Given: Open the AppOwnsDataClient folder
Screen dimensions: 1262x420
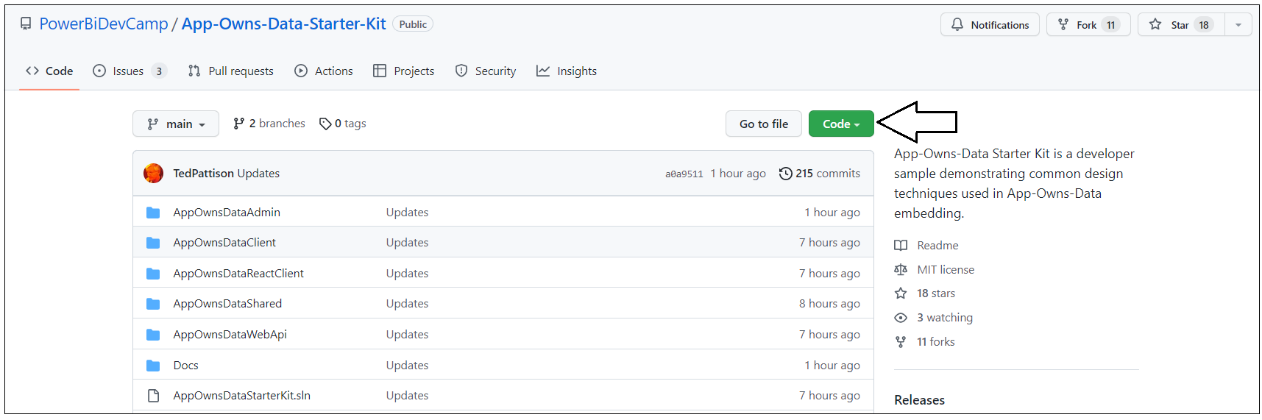Looking at the screenshot, I should pos(225,243).
